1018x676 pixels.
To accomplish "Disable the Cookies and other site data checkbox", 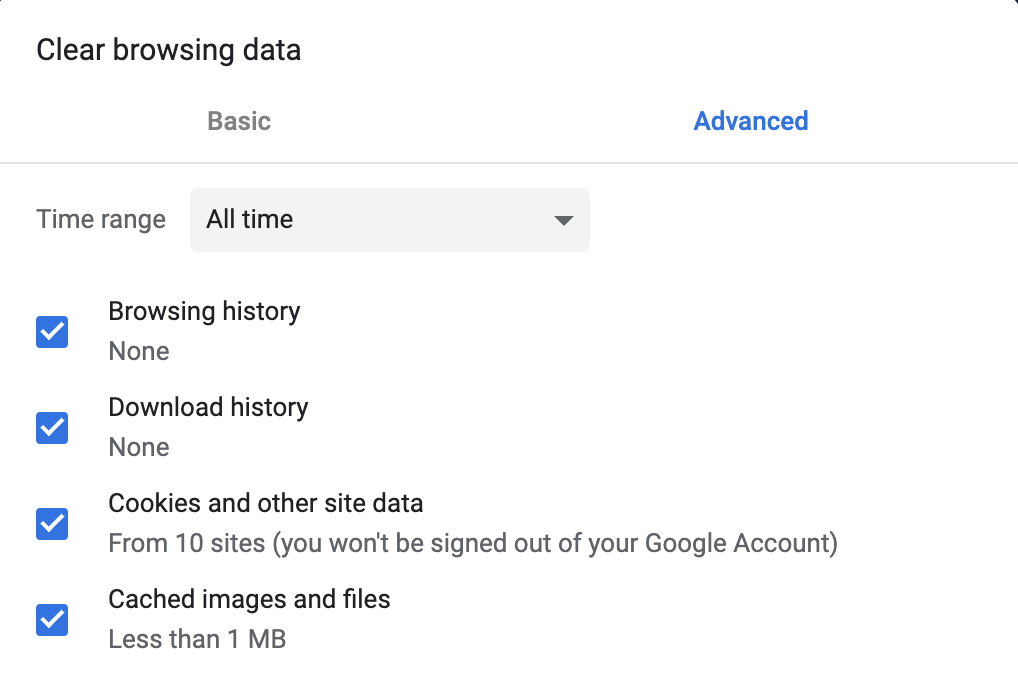I will [52, 524].
